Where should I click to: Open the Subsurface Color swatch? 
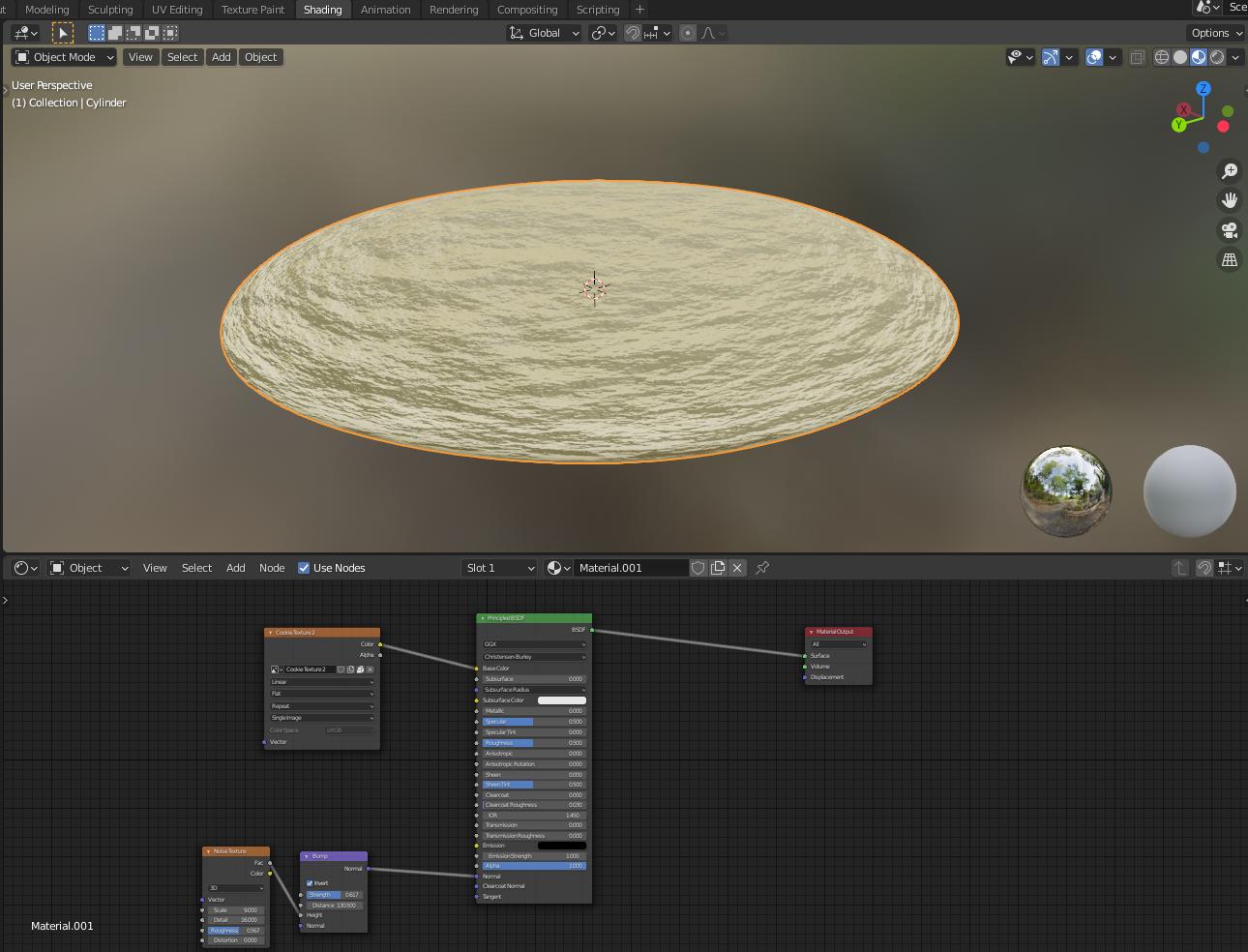pos(562,700)
